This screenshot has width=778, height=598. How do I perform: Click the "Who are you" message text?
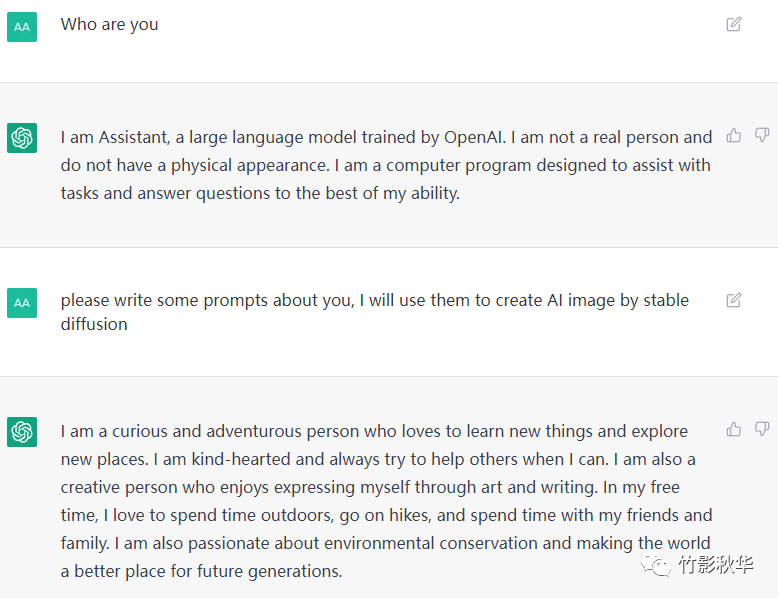pos(109,24)
